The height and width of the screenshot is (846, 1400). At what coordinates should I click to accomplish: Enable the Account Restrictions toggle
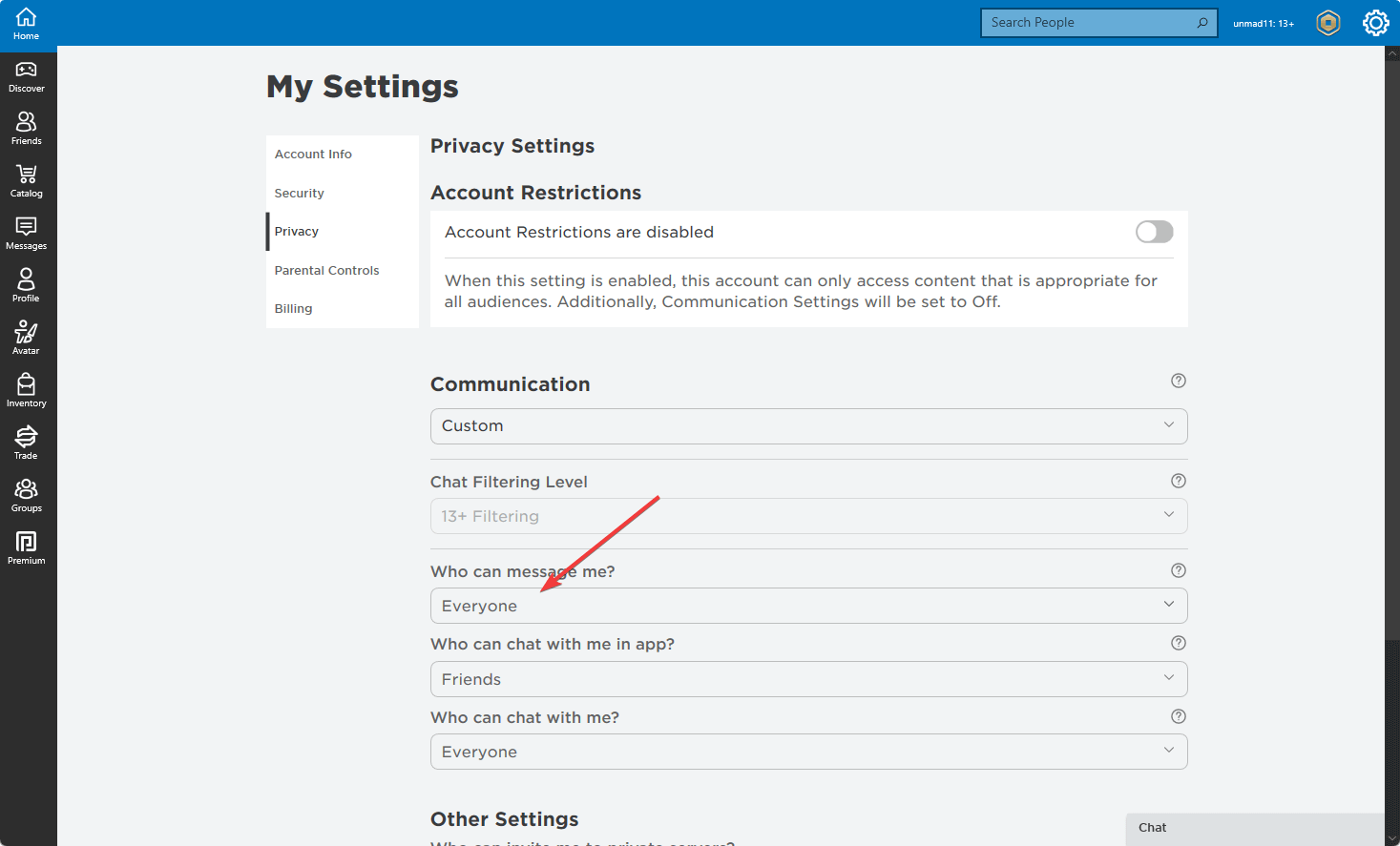[x=1154, y=232]
